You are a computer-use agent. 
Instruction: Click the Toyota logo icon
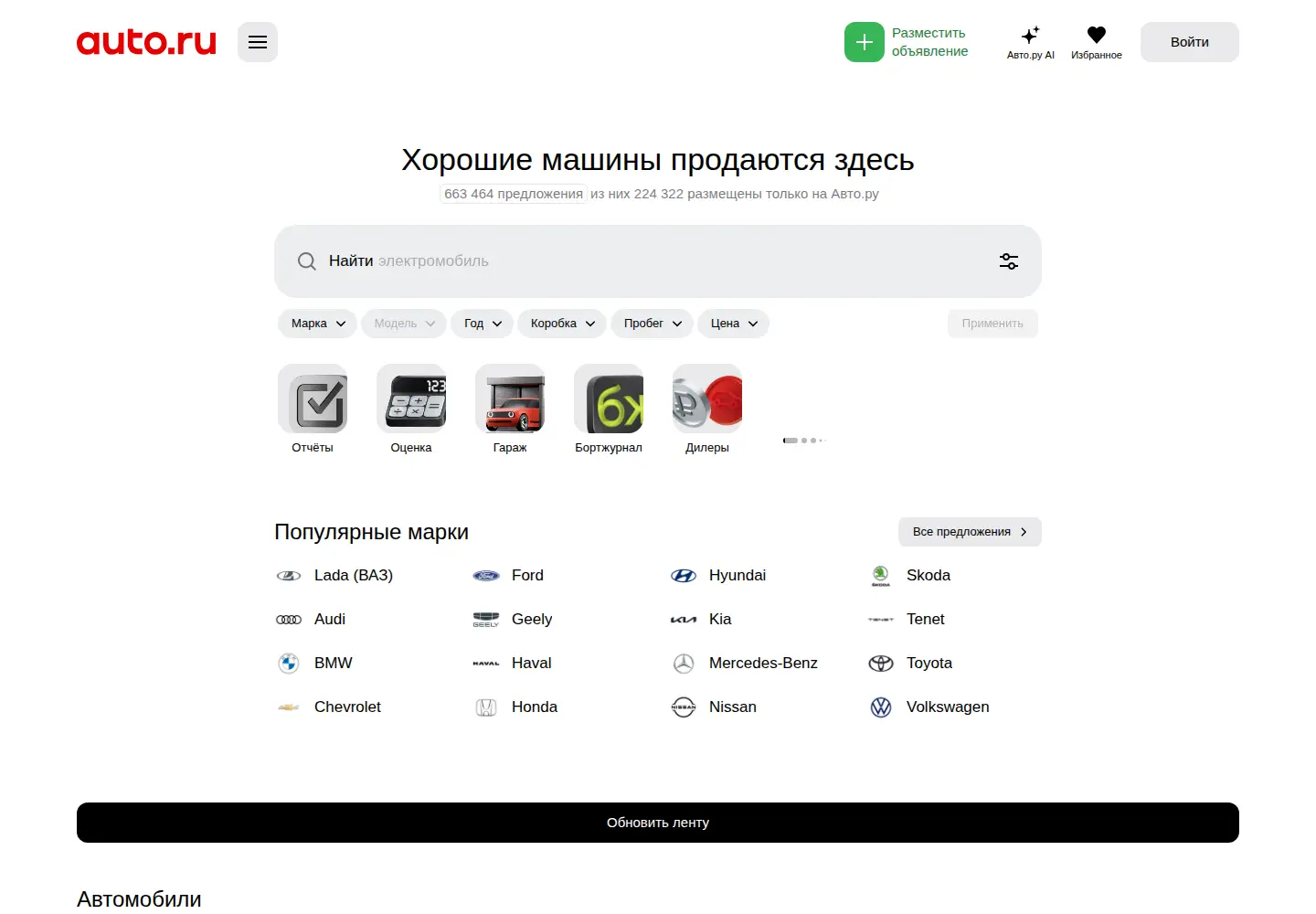881,664
